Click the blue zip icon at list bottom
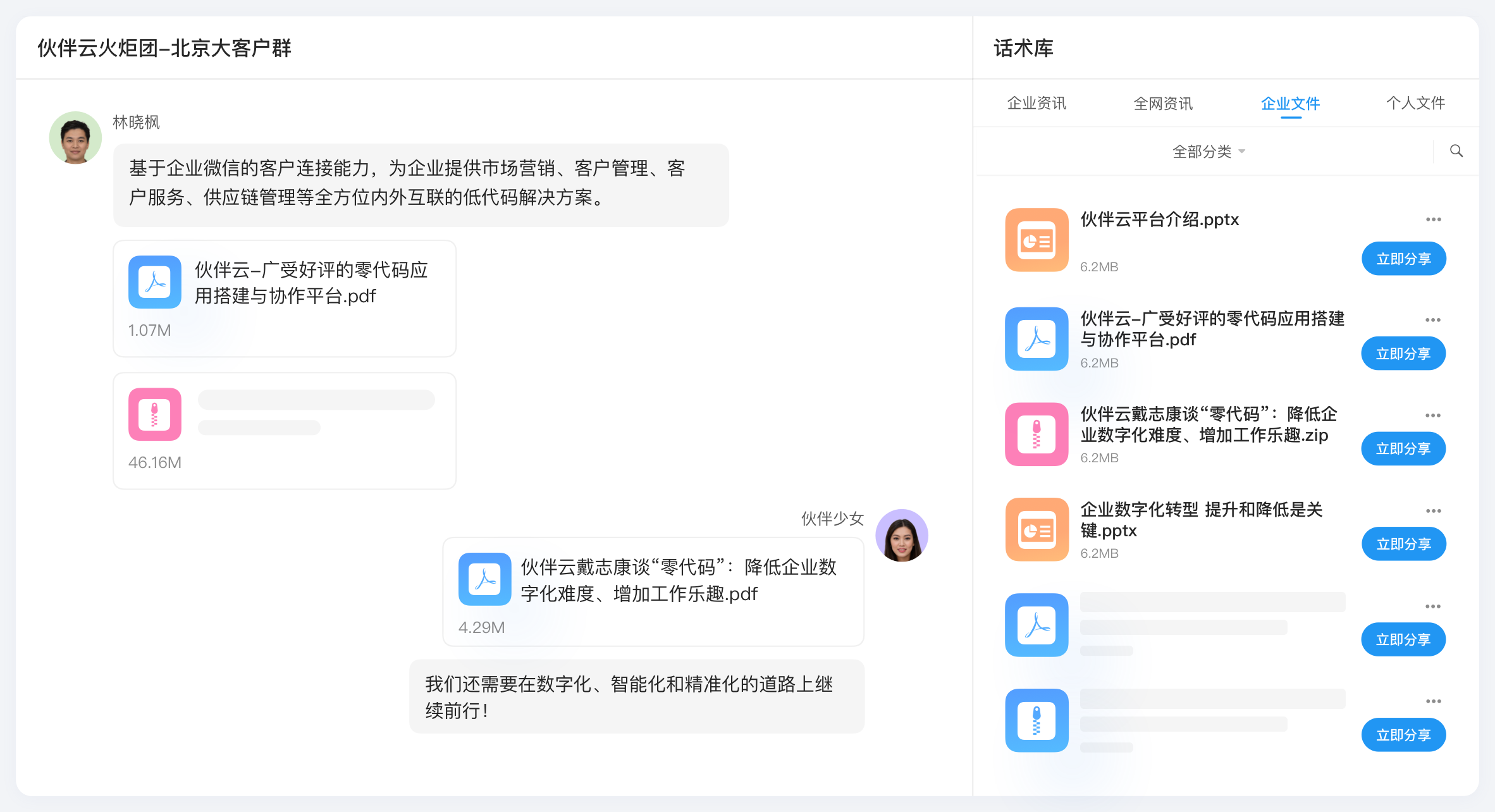 1037,720
